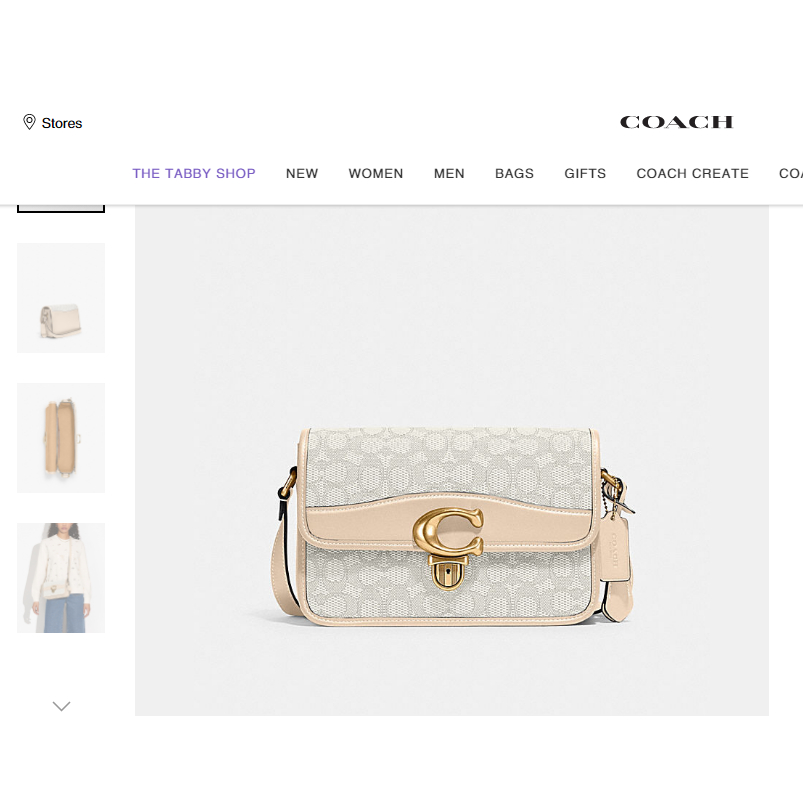Select the currently highlighted top thumbnail
The image size is (803, 803).
(x=61, y=208)
